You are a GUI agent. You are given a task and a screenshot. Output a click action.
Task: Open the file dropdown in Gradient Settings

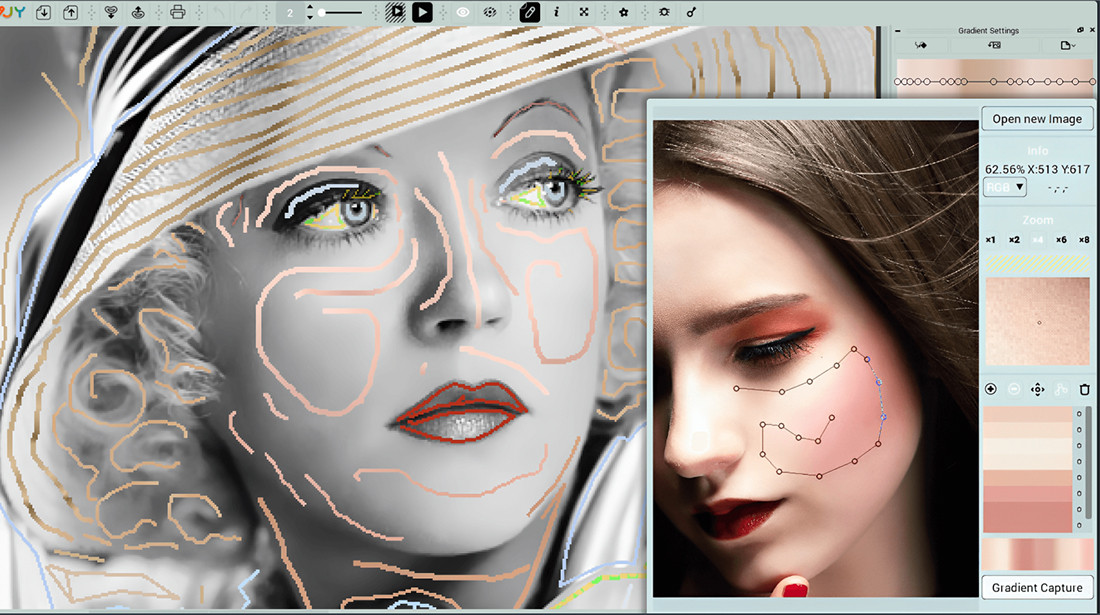pos(1068,45)
